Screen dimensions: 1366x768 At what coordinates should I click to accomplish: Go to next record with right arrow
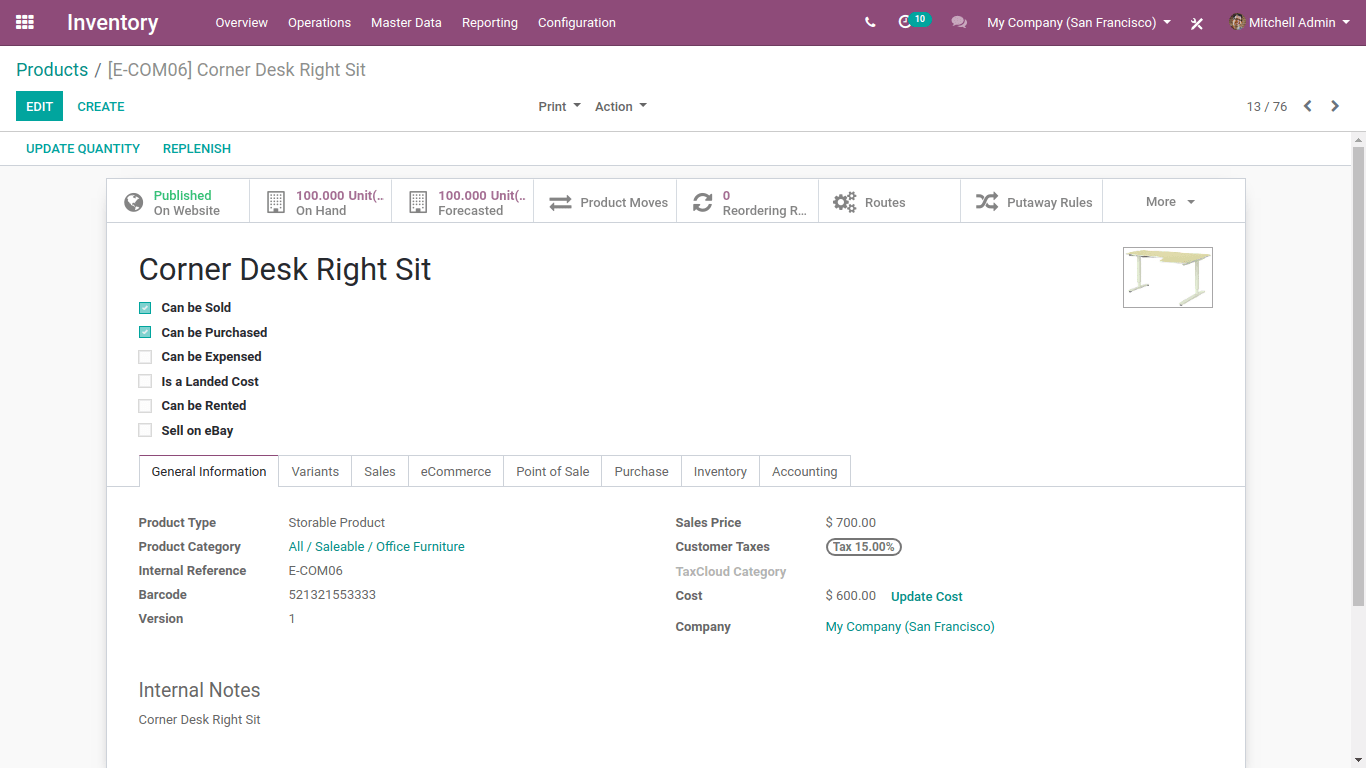pos(1335,106)
